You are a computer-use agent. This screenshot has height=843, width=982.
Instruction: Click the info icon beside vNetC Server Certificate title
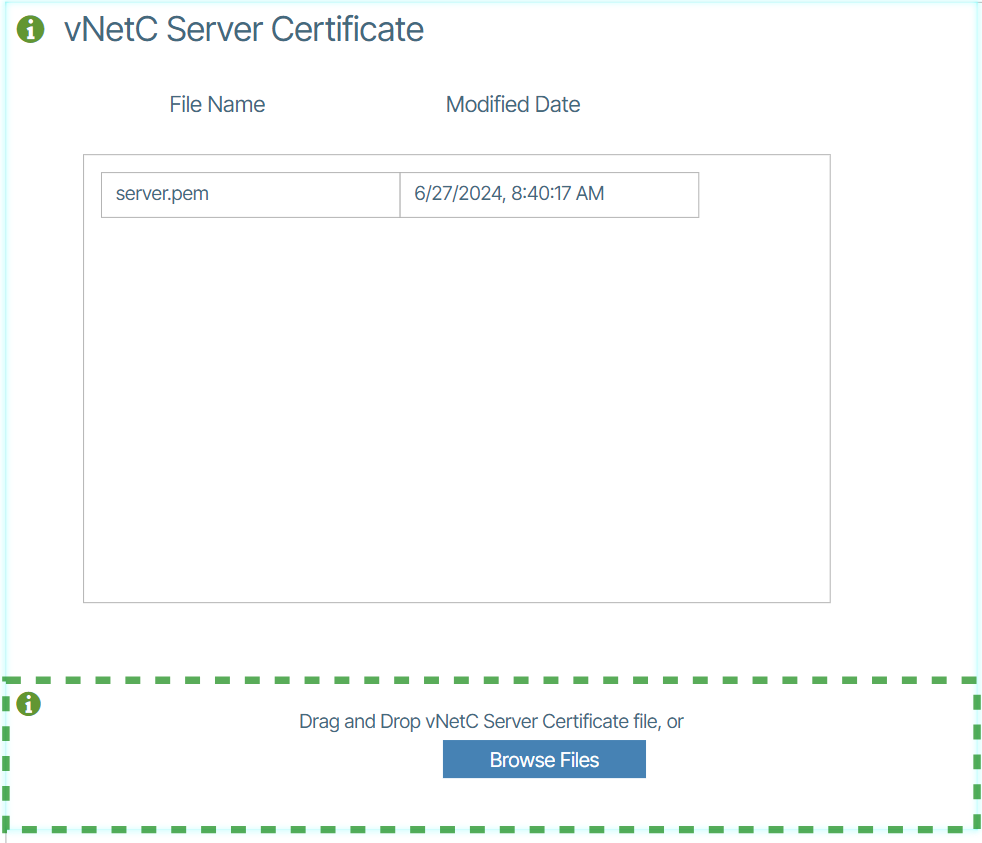31,30
